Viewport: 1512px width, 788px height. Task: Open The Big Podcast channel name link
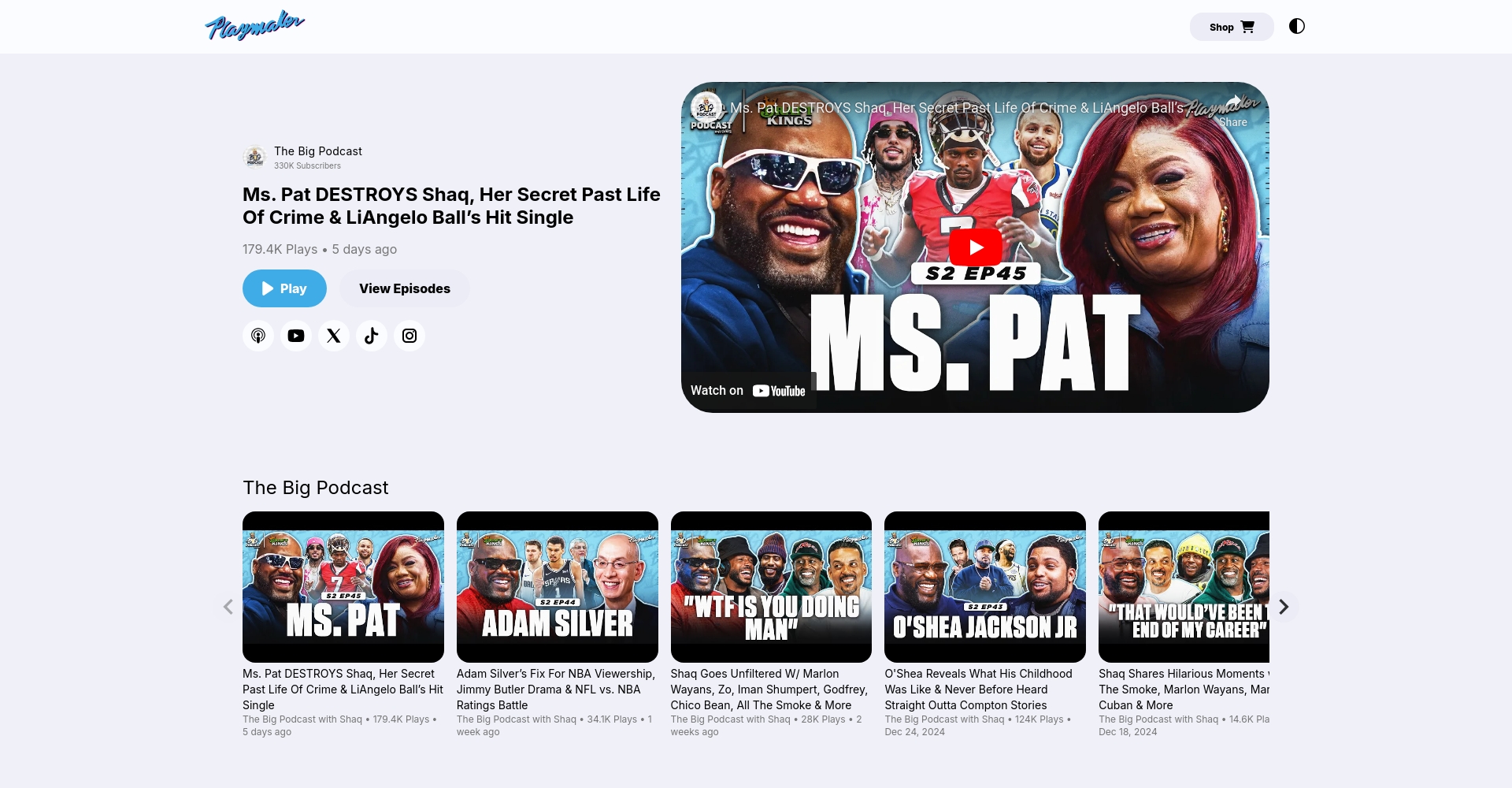(318, 151)
